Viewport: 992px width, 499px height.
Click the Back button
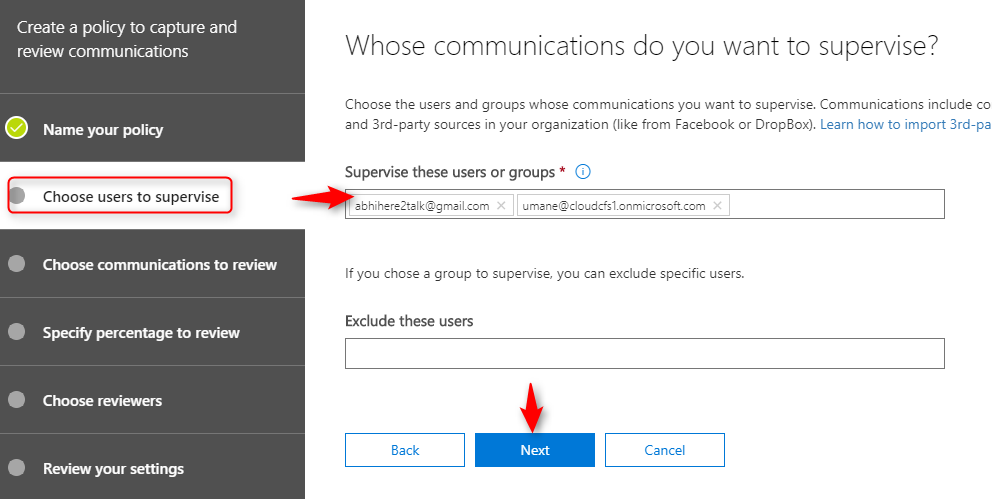tap(405, 450)
